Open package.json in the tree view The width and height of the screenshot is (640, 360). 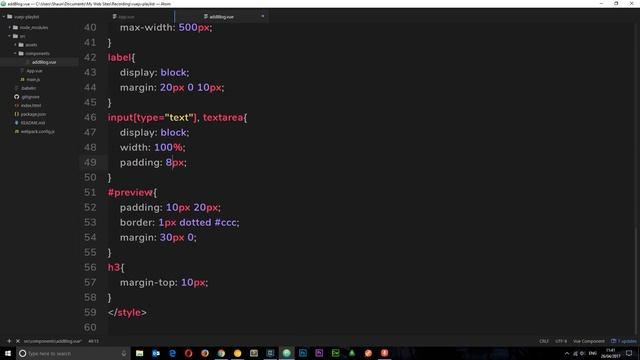[33, 114]
